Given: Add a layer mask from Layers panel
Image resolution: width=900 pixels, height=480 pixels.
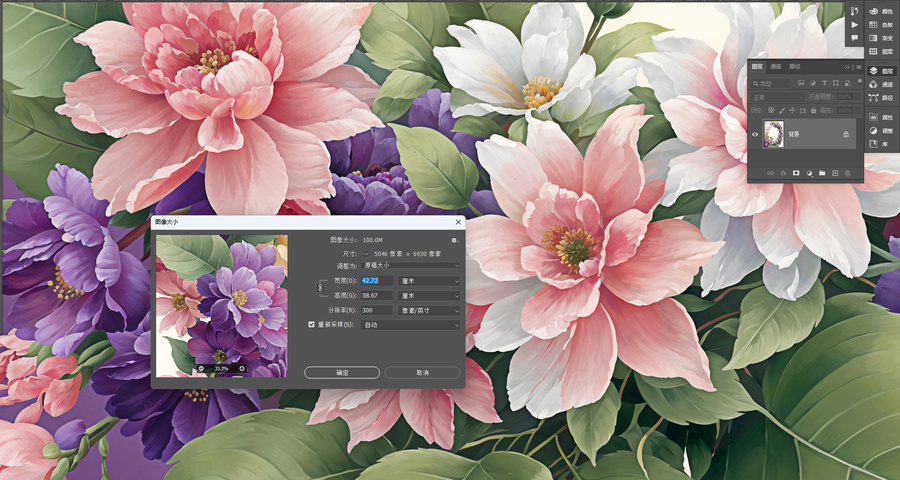Looking at the screenshot, I should (796, 173).
